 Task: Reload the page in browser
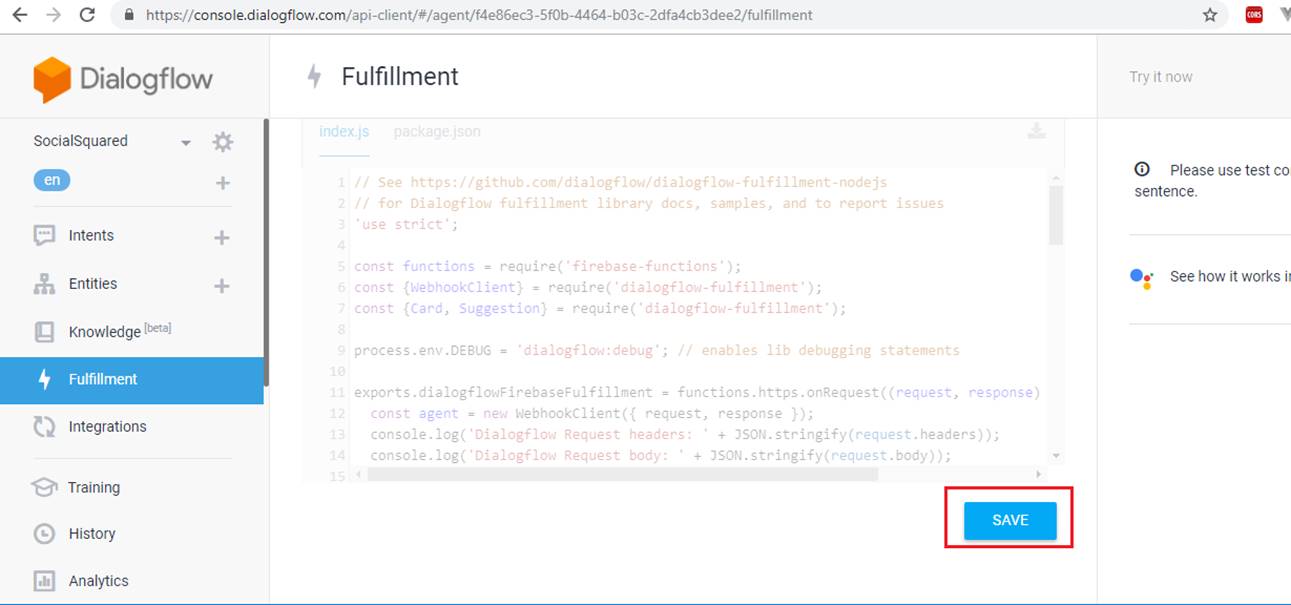tap(87, 15)
